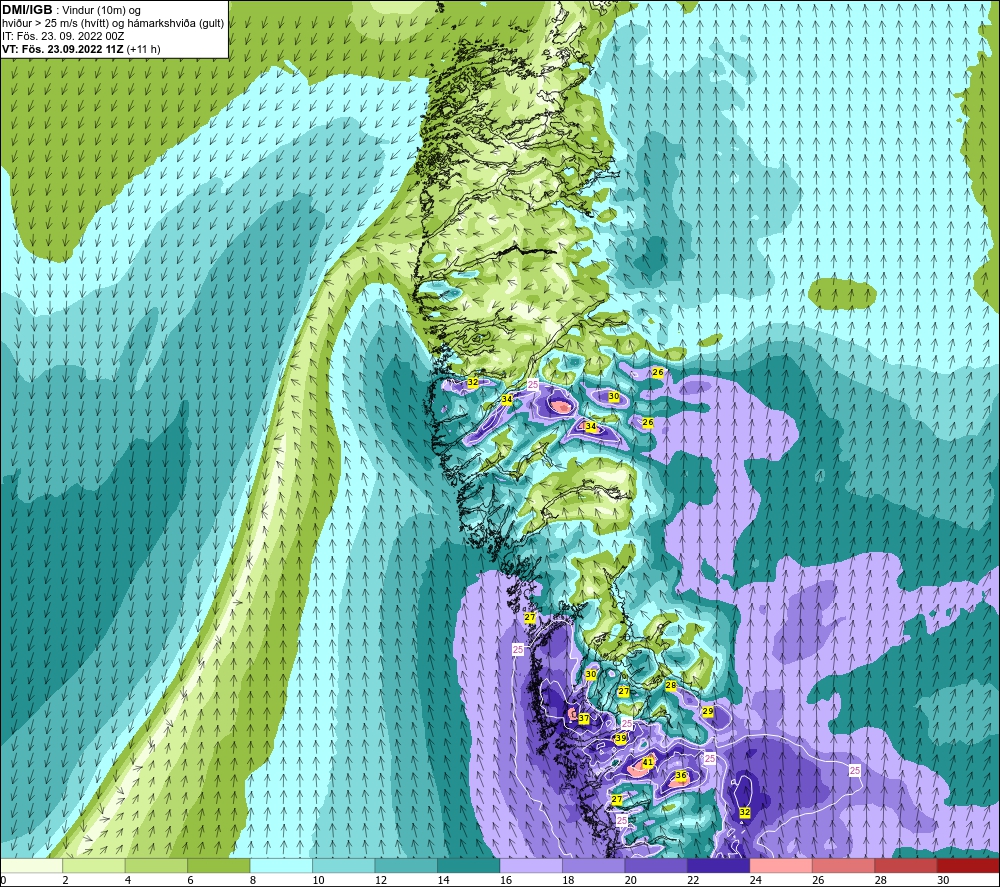
Task: Pick the light cyan legend swatch between 8 and 10
Action: [x=281, y=866]
